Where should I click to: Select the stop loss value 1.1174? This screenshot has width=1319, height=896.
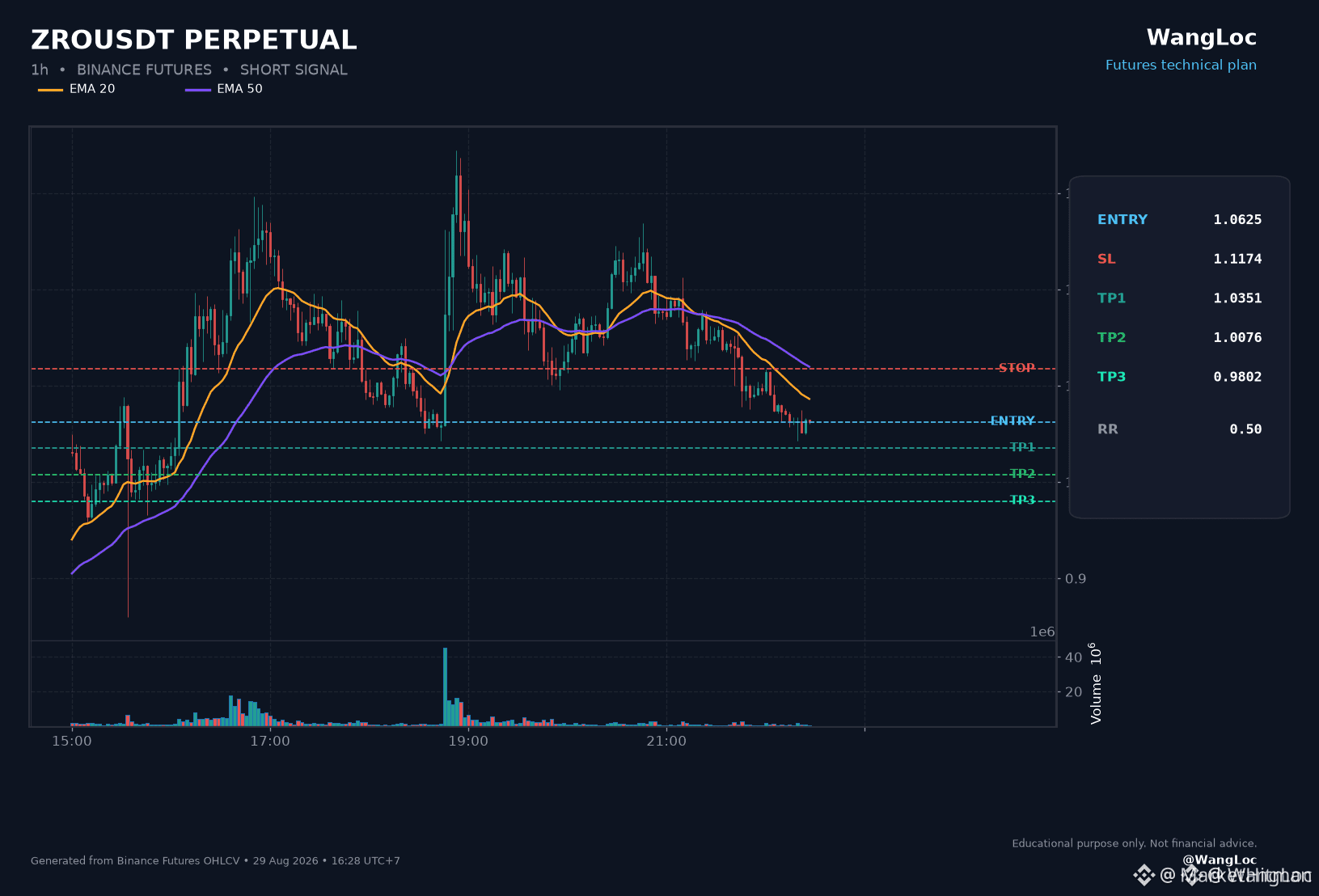[1237, 259]
